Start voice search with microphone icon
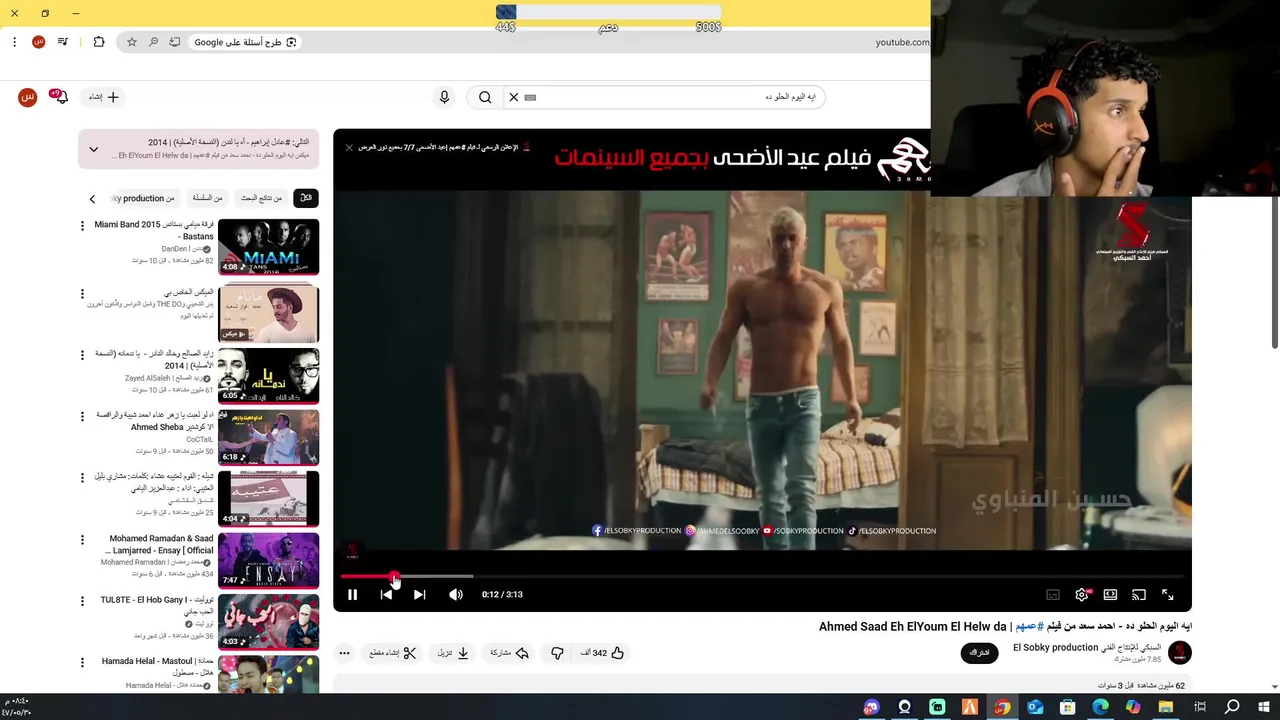 click(444, 97)
